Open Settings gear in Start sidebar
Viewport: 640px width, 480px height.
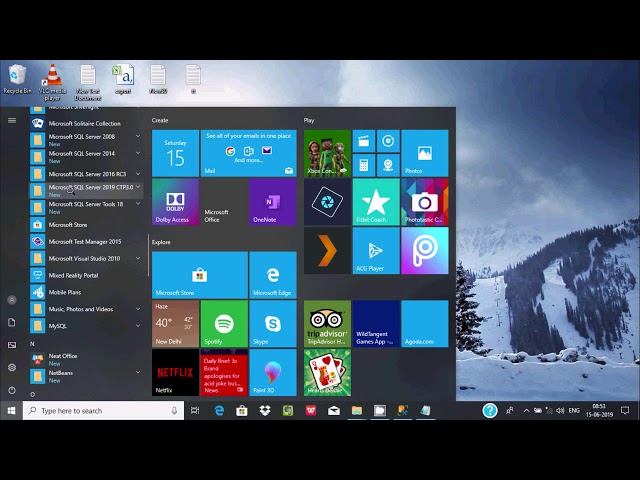click(12, 367)
